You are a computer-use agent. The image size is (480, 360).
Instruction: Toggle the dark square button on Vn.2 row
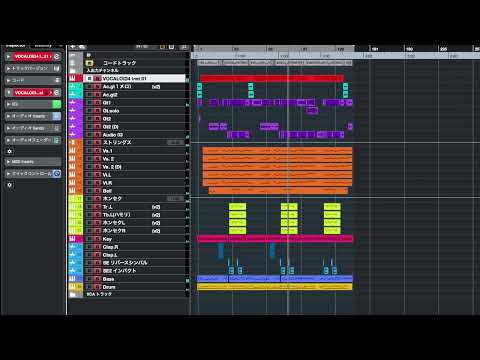89,159
